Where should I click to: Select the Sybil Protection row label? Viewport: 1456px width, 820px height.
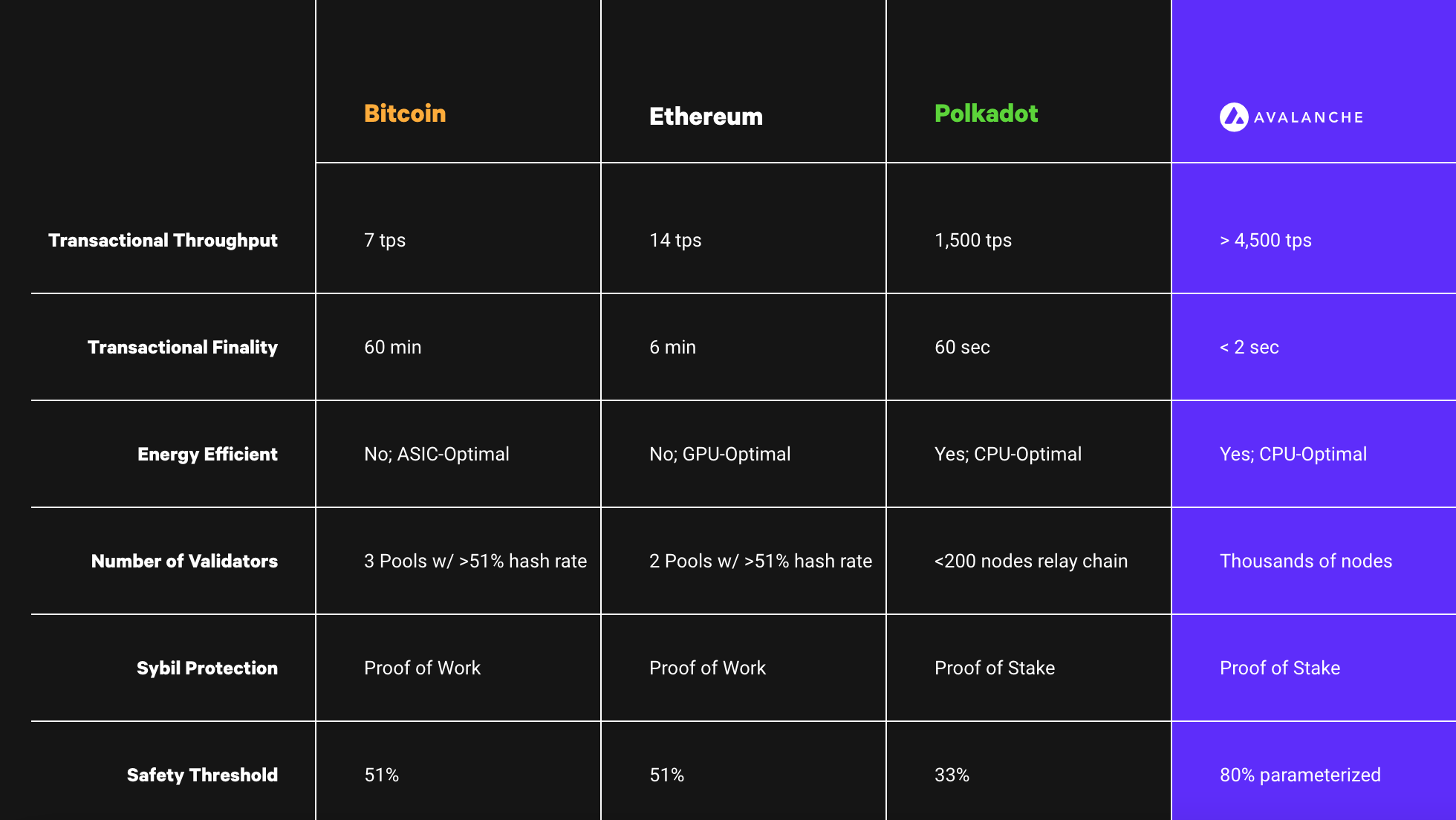click(207, 668)
